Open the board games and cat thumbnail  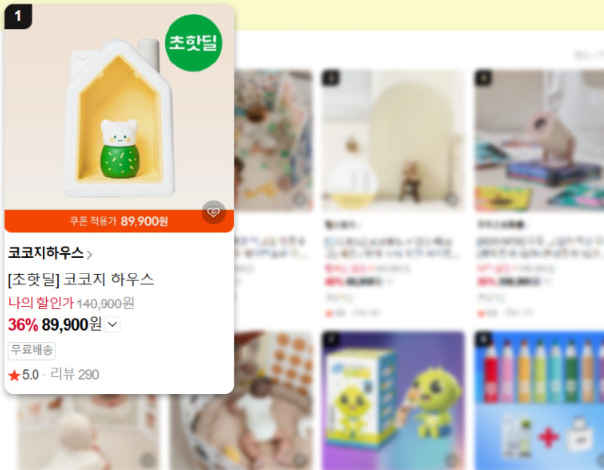pos(539,141)
